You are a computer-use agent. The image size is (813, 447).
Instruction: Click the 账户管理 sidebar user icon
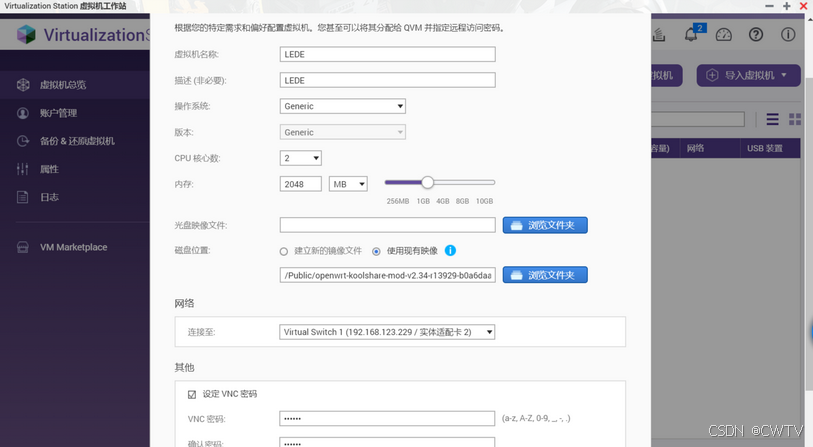[x=23, y=113]
